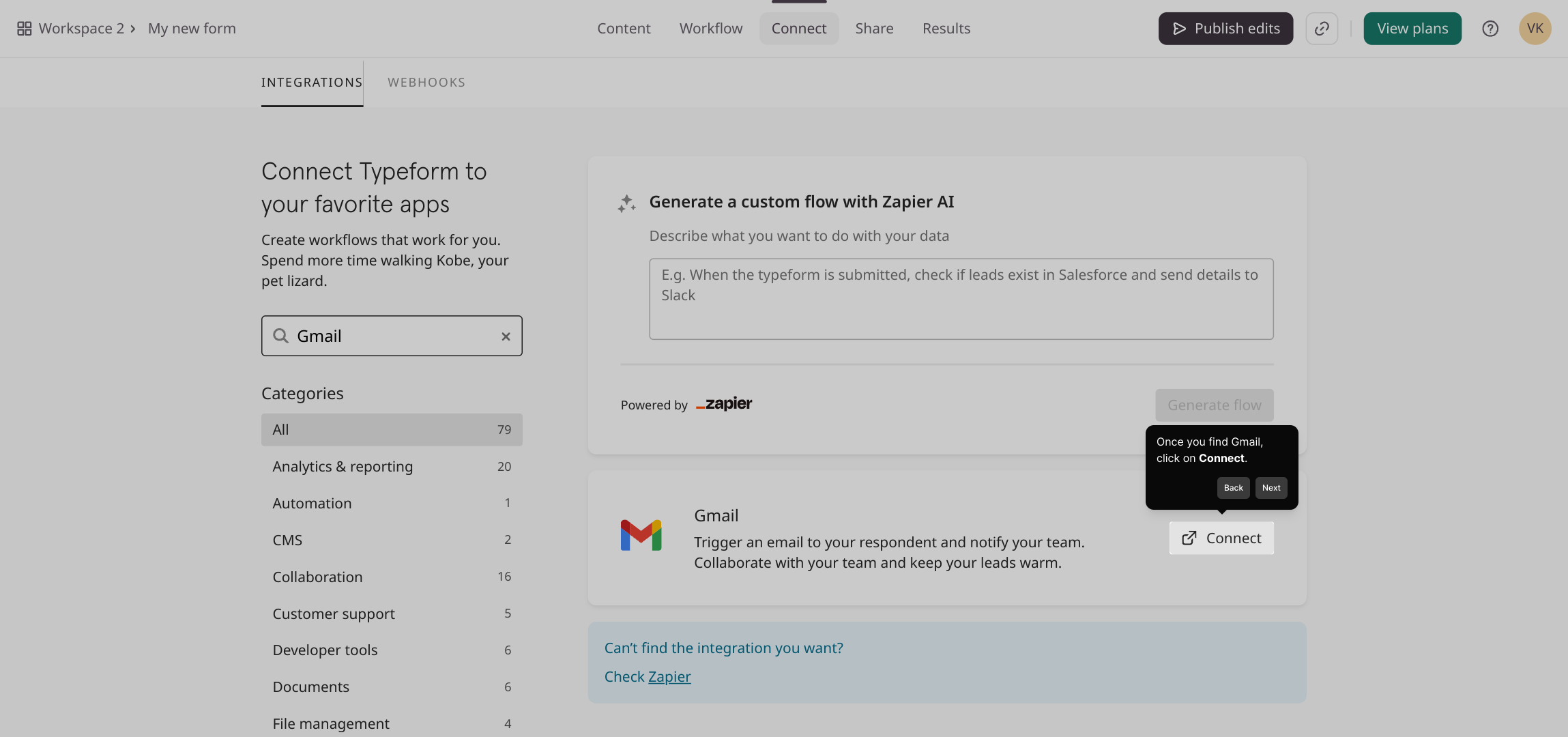The height and width of the screenshot is (737, 1568).
Task: Switch to the Share tab
Action: 874,29
